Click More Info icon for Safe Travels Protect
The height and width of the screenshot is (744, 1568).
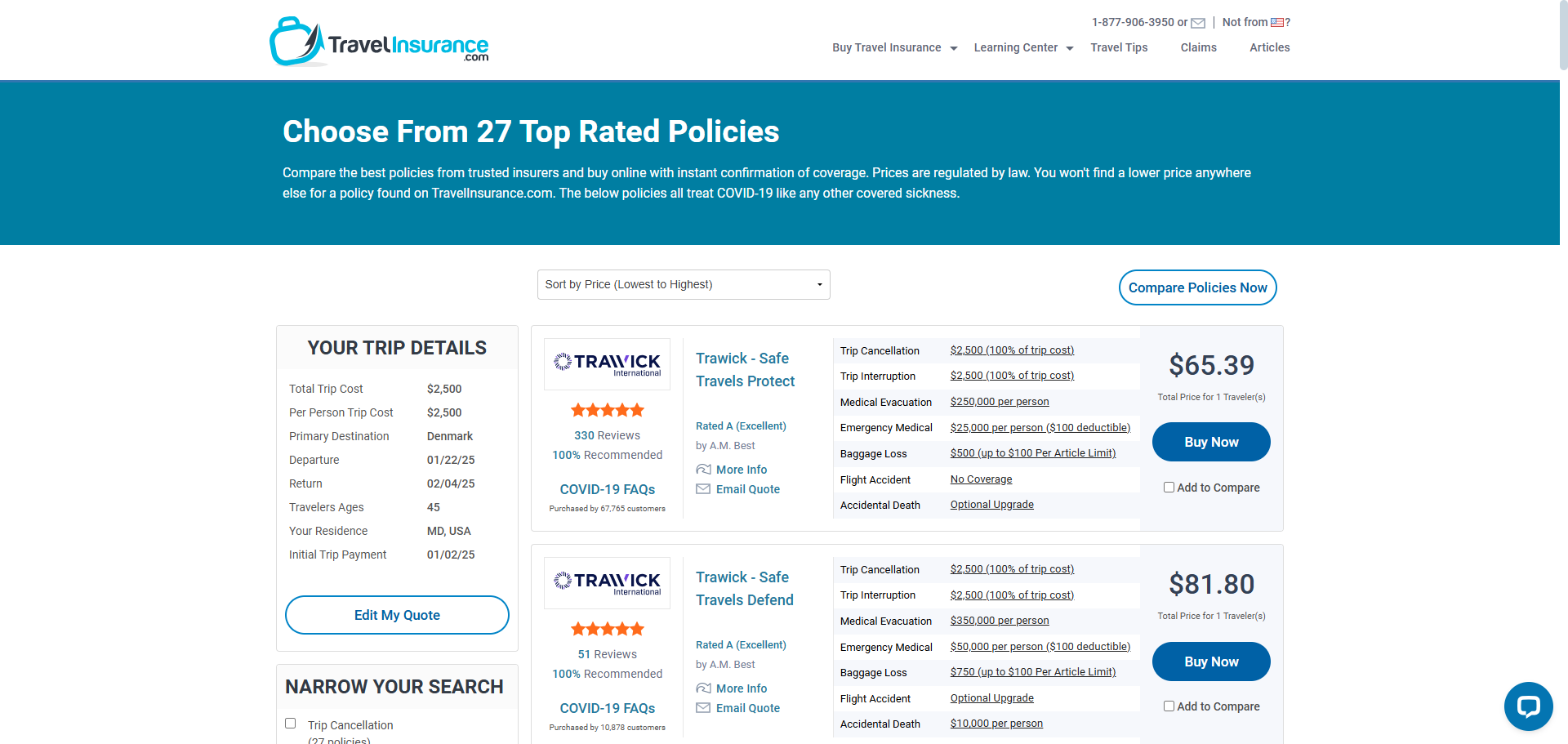pyautogui.click(x=703, y=470)
